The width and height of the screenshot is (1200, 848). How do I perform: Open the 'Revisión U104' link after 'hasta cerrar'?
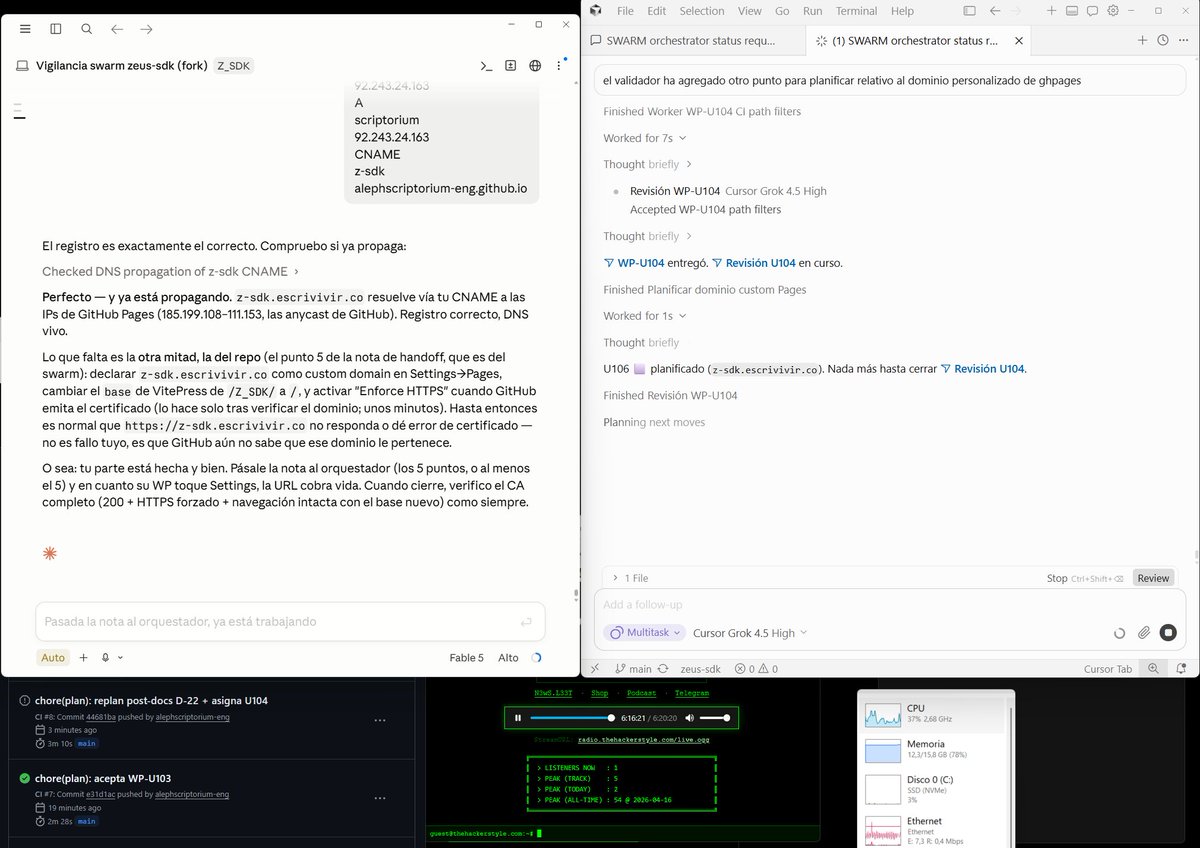[x=989, y=369]
